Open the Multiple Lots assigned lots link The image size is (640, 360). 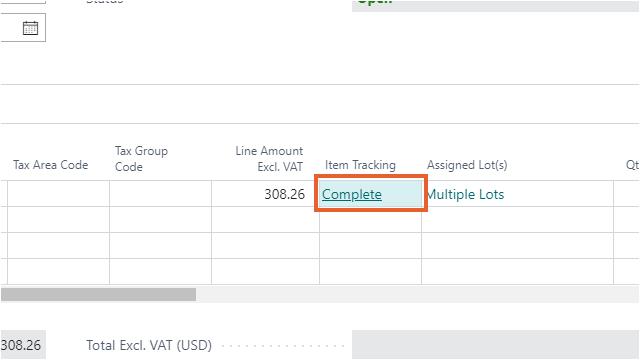tap(465, 194)
